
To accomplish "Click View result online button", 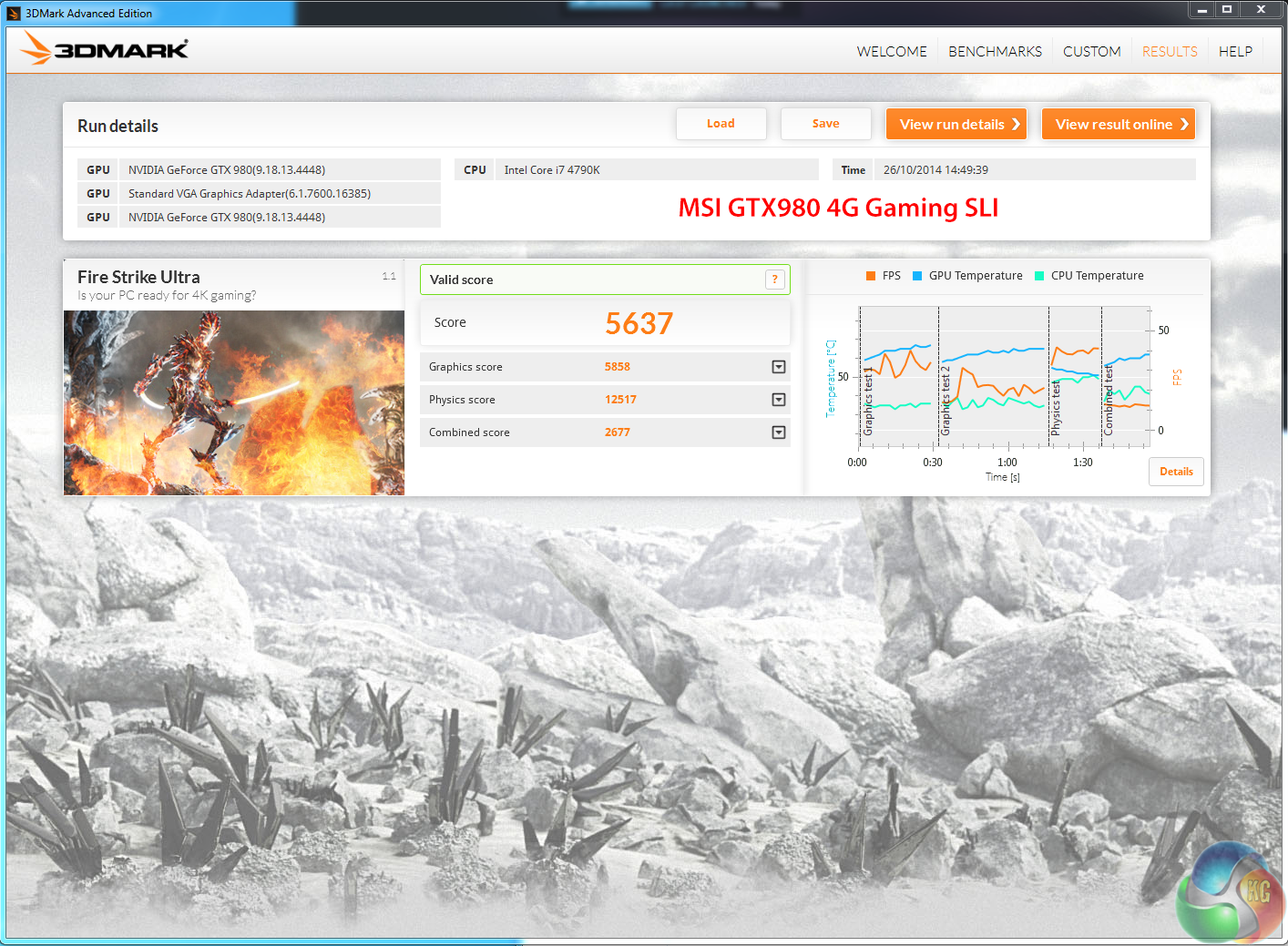I will [x=1119, y=124].
